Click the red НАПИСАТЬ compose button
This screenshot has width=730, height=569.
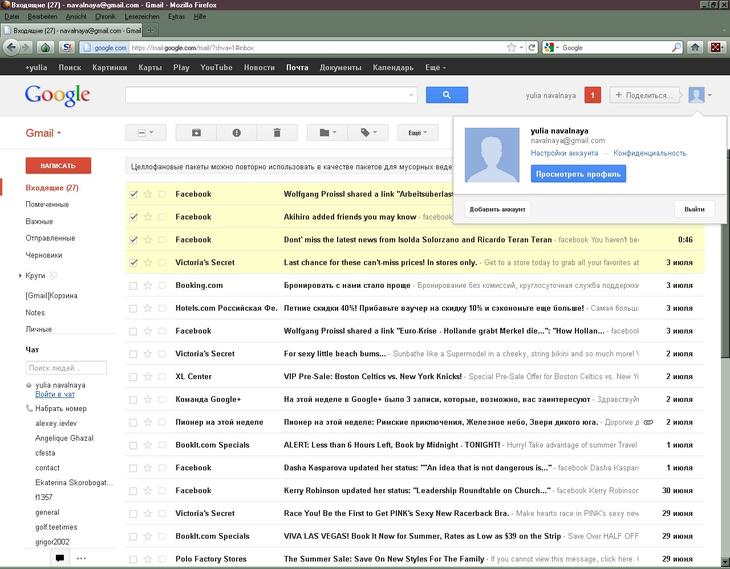(58, 166)
